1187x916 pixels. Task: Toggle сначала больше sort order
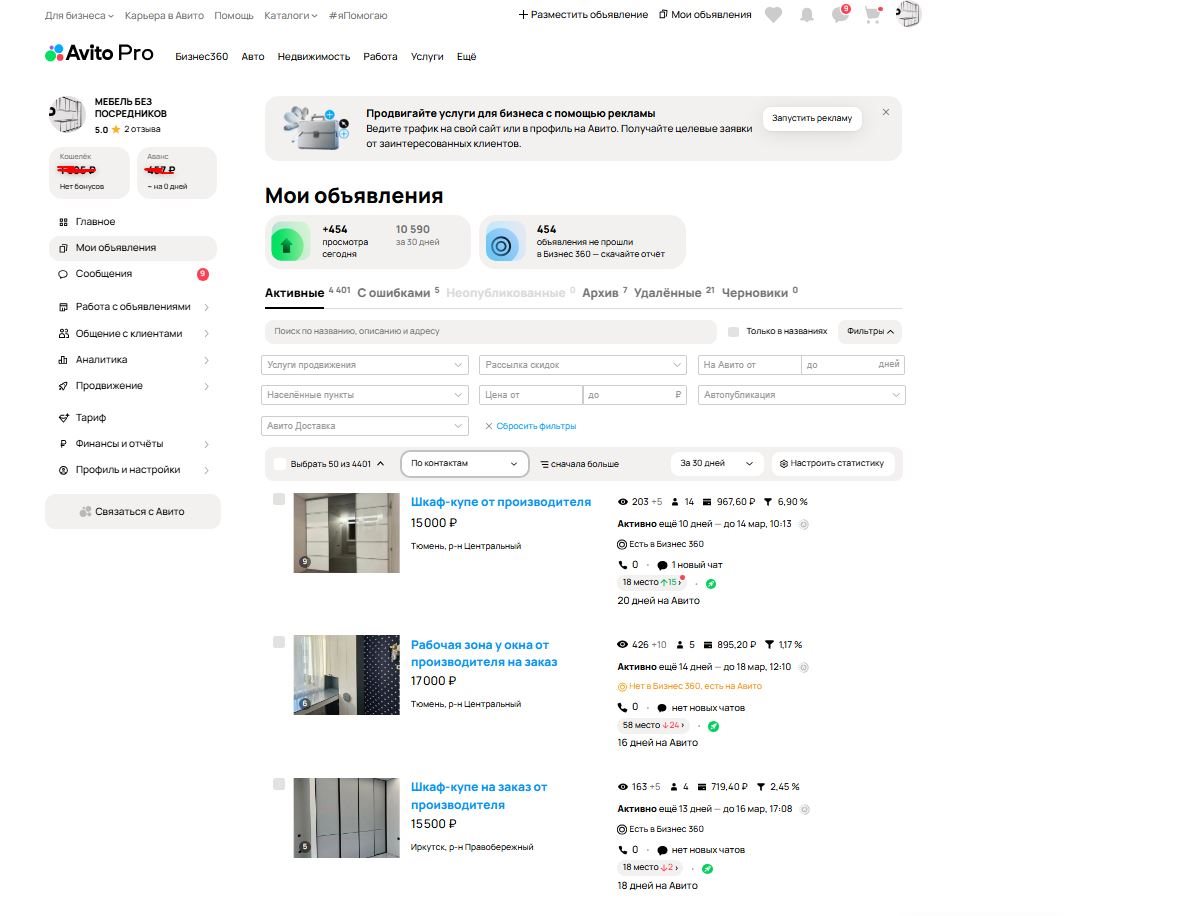click(x=580, y=464)
